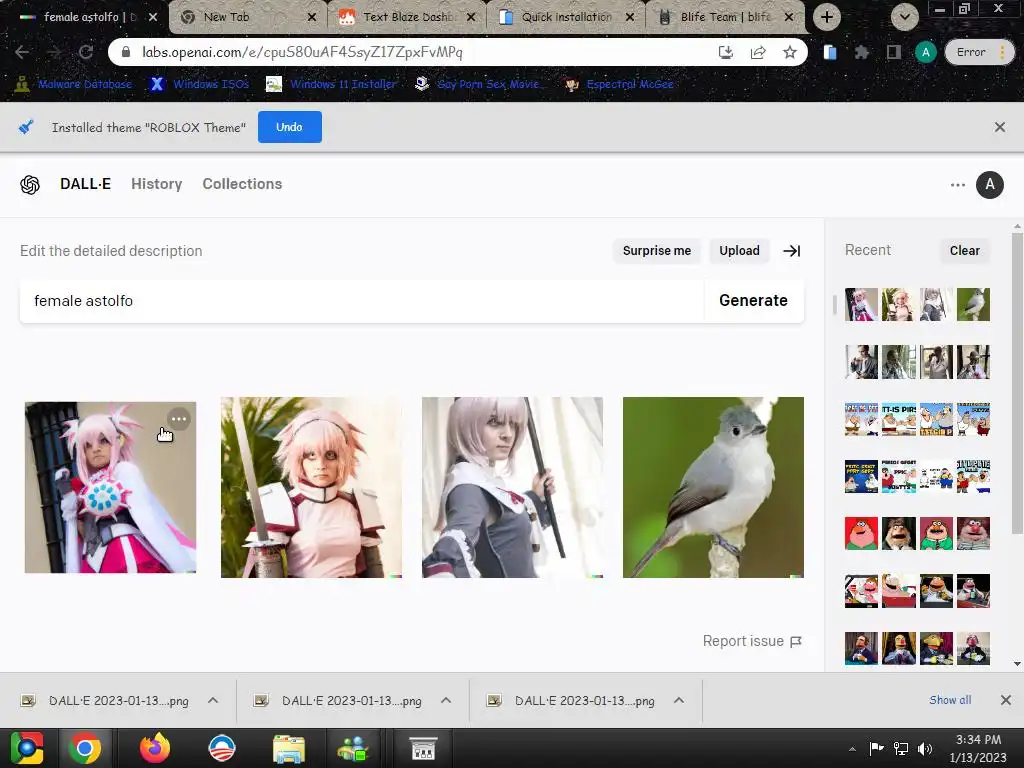The image size is (1024, 768).
Task: Open the Obama-logo app in the taskbar
Action: (x=221, y=748)
